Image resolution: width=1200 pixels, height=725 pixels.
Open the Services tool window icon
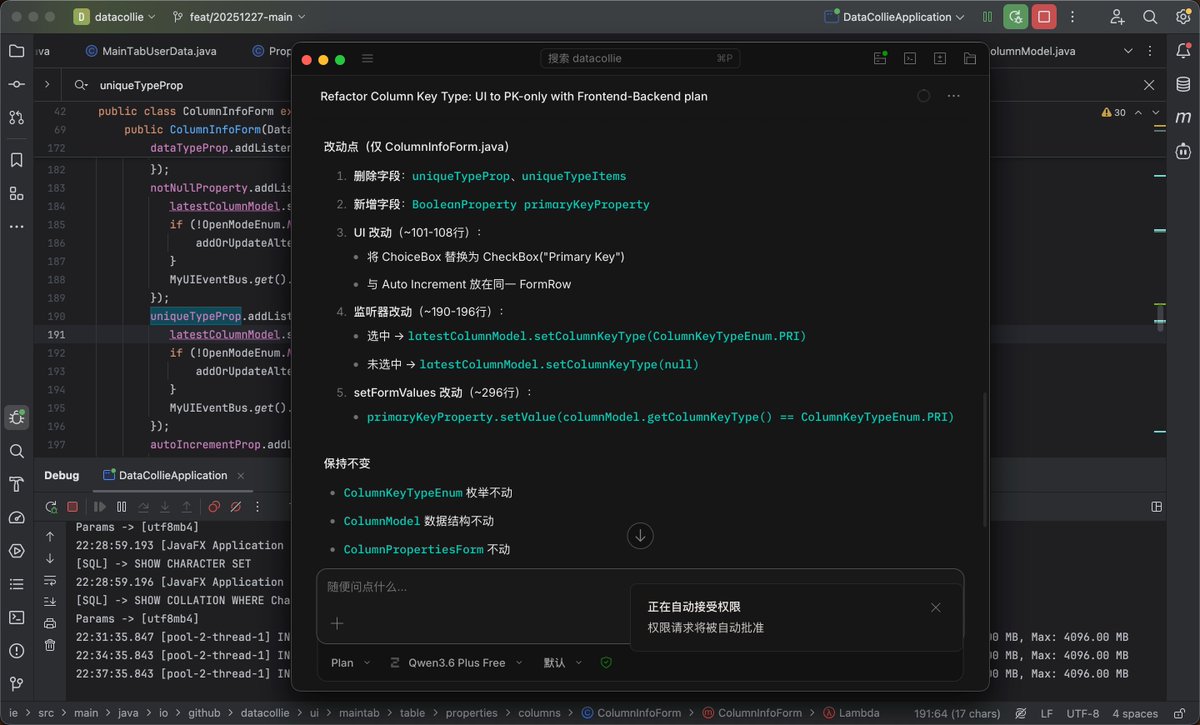tap(16, 550)
